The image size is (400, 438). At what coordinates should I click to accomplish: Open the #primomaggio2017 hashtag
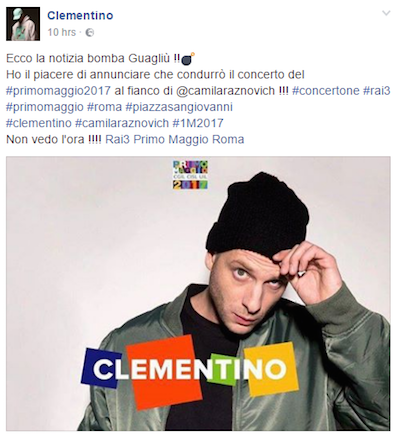point(58,91)
